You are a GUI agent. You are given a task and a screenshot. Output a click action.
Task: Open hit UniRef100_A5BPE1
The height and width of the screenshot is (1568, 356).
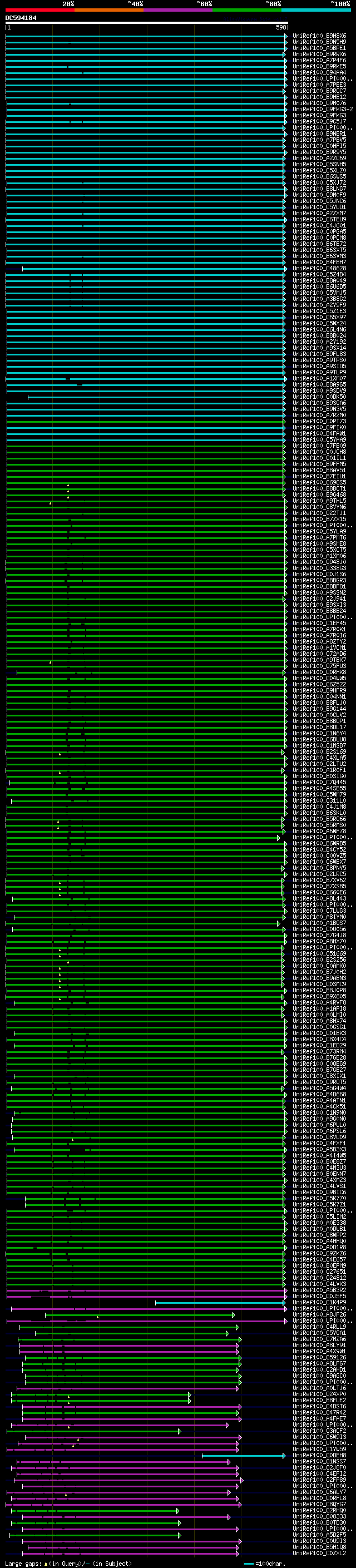pyautogui.click(x=319, y=48)
